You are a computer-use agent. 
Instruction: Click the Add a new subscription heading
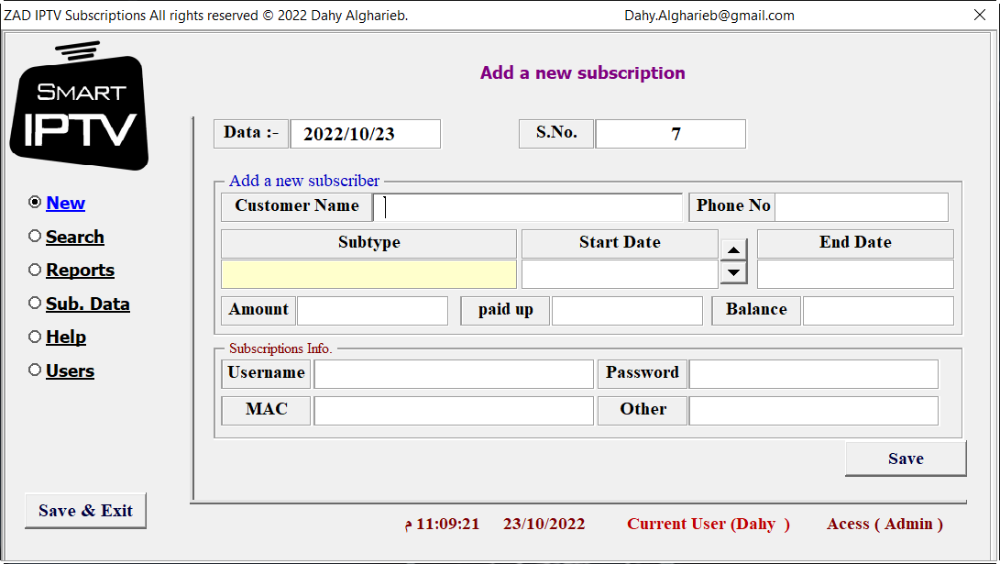point(582,73)
